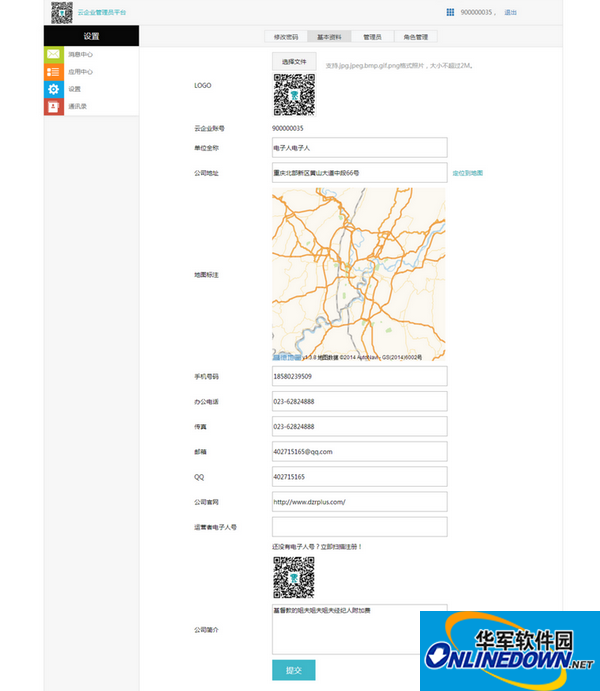Open the green envelope 消息中心 icon

(x=54, y=54)
